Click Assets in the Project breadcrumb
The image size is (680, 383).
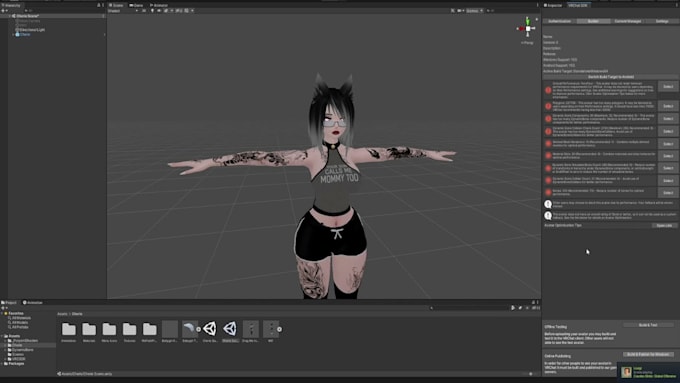[x=62, y=314]
